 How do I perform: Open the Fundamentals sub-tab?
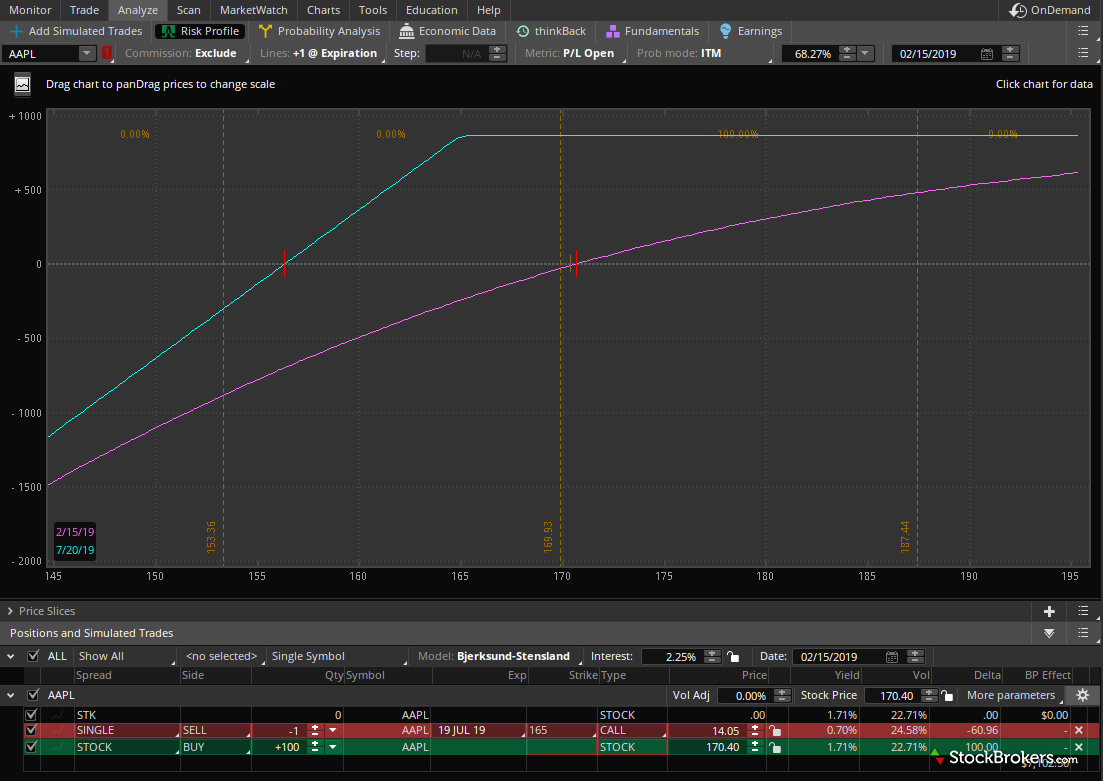[652, 31]
